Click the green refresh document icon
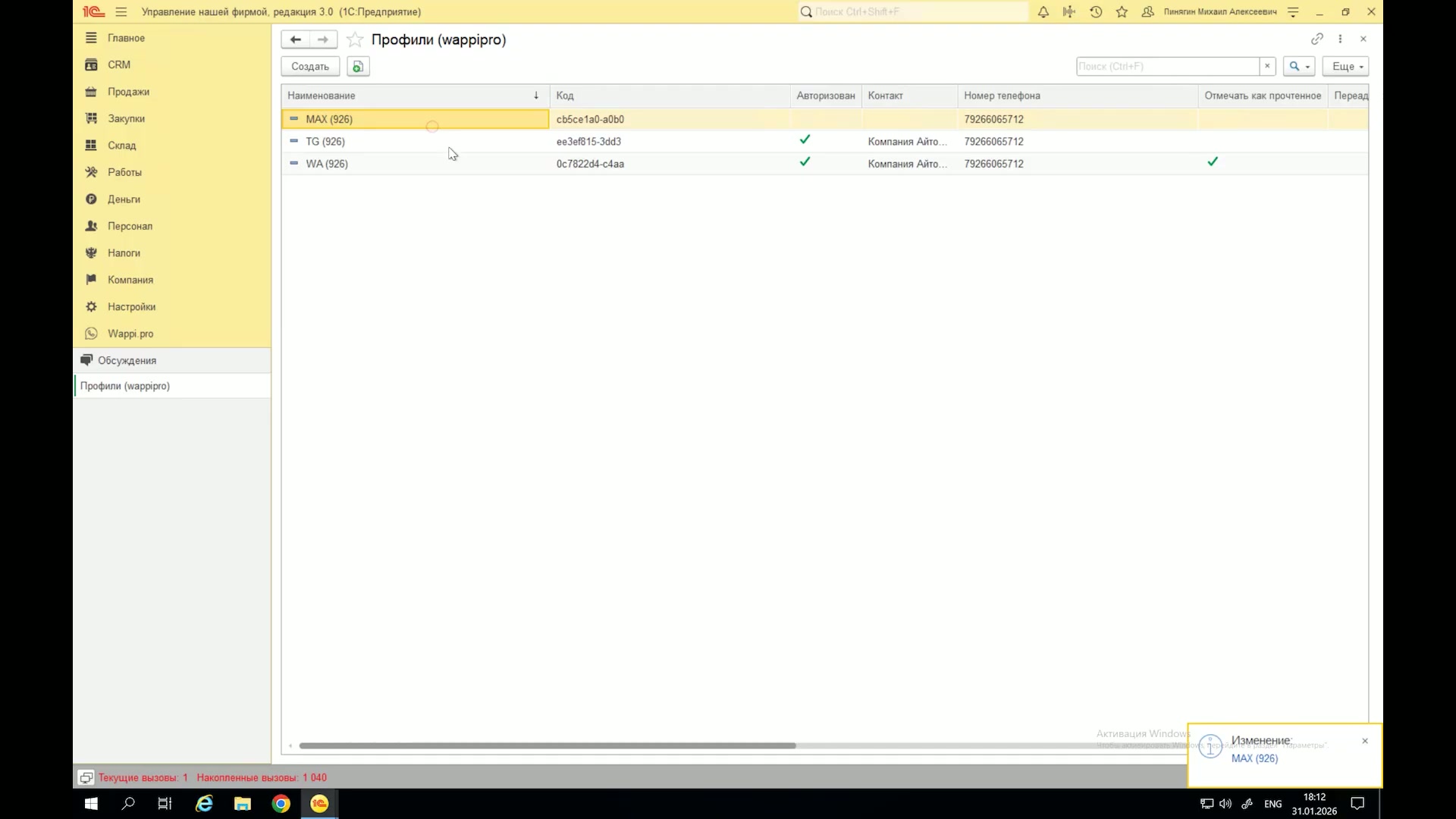Screen dimensions: 1456x819 (x=358, y=67)
